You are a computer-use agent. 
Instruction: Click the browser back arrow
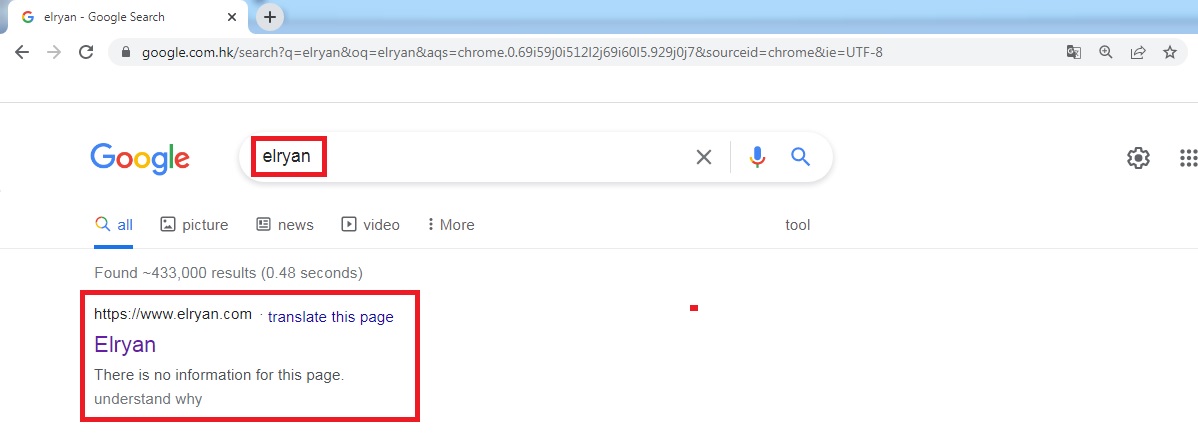pos(22,52)
